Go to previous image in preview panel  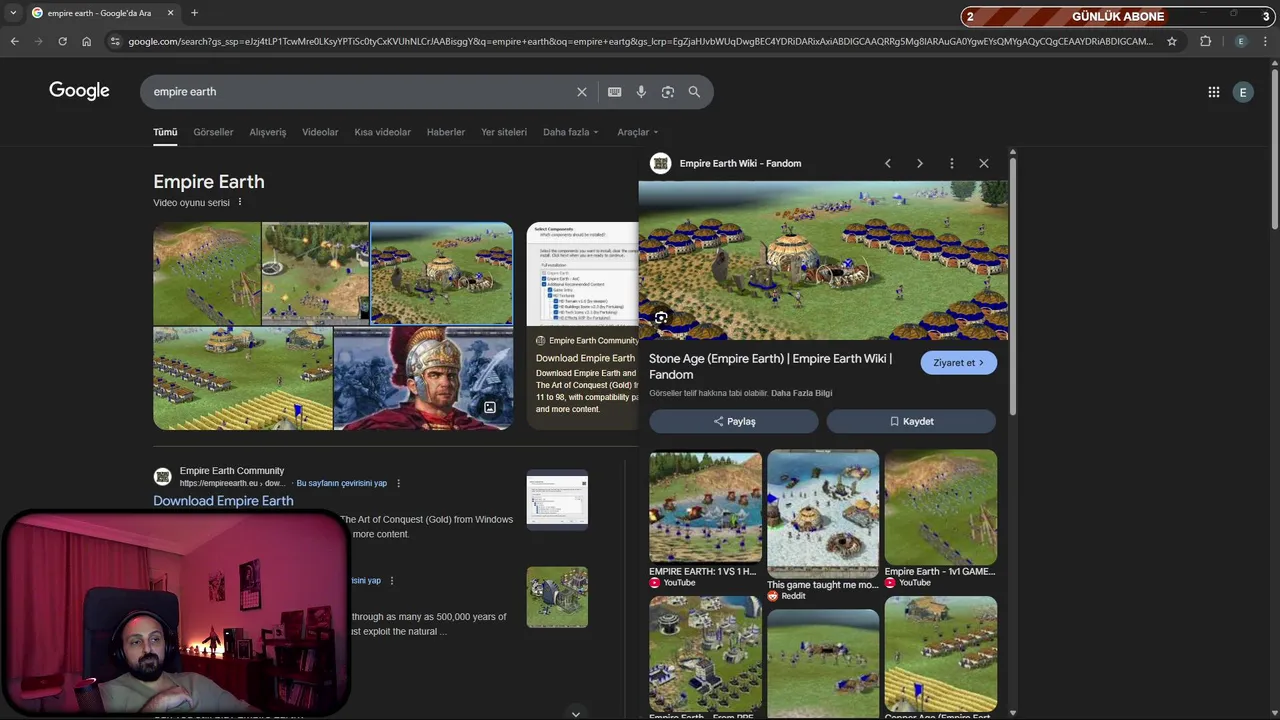[888, 163]
